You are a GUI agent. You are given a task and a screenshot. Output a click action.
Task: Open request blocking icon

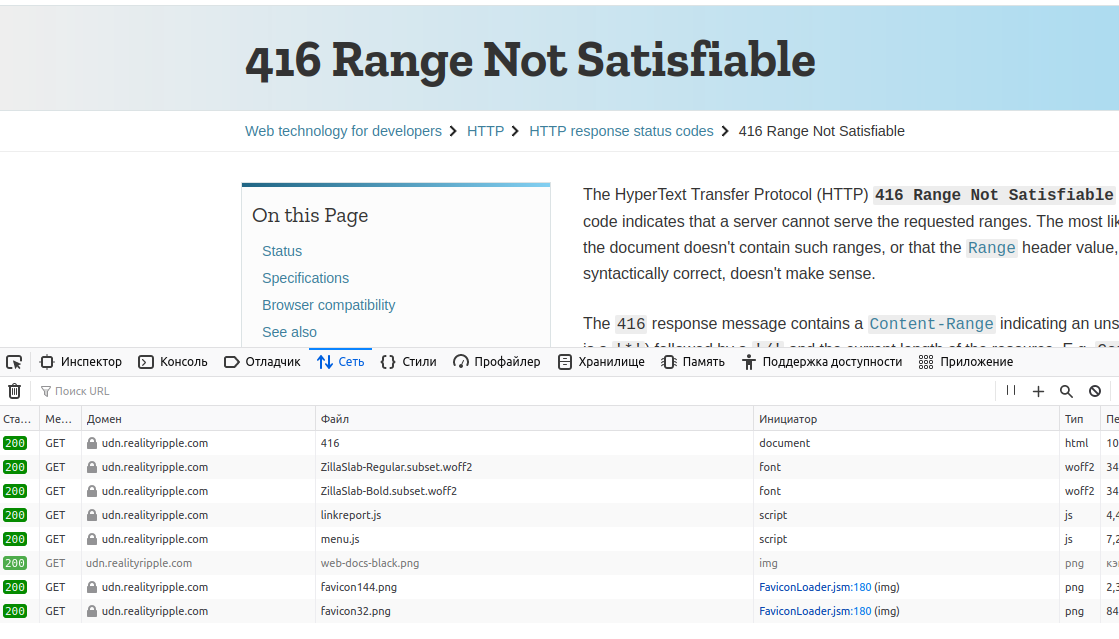point(1095,391)
